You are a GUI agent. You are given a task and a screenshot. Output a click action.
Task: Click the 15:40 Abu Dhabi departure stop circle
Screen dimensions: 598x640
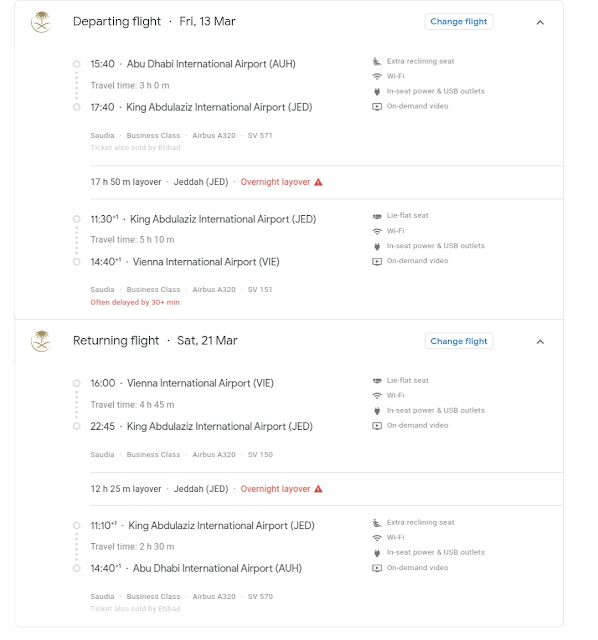tap(76, 64)
